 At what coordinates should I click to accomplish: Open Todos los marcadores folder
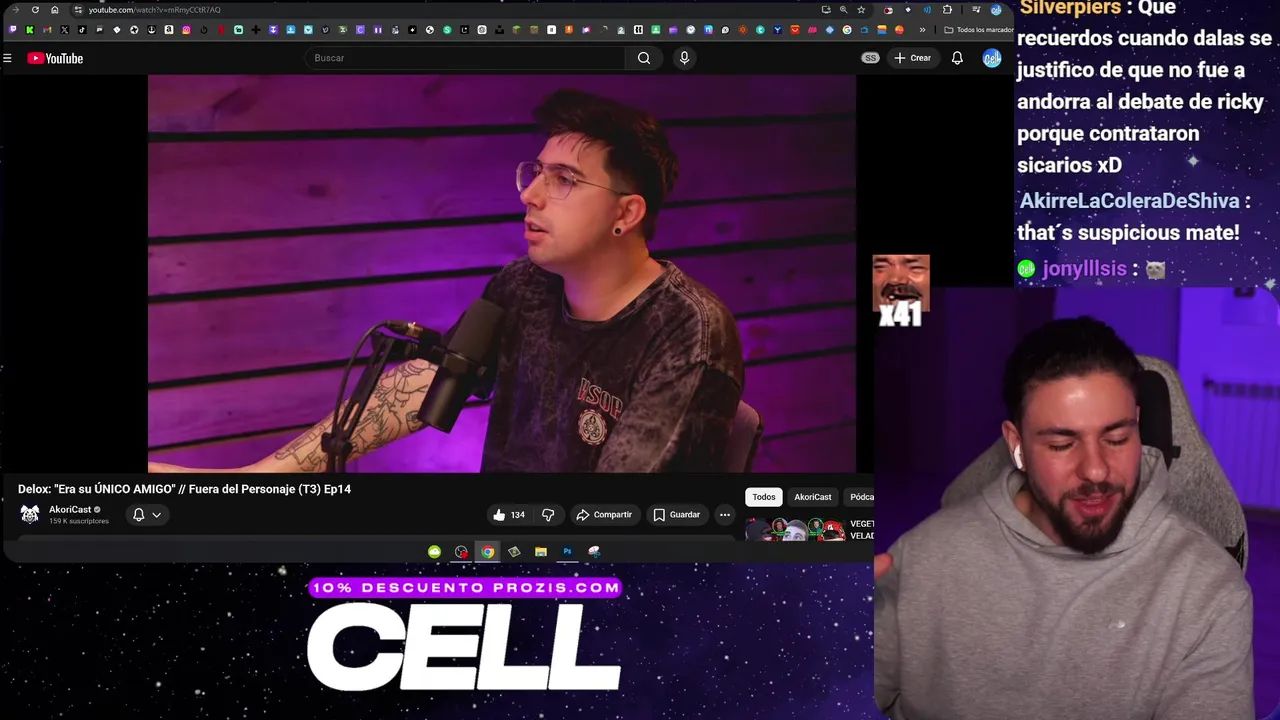click(x=979, y=30)
